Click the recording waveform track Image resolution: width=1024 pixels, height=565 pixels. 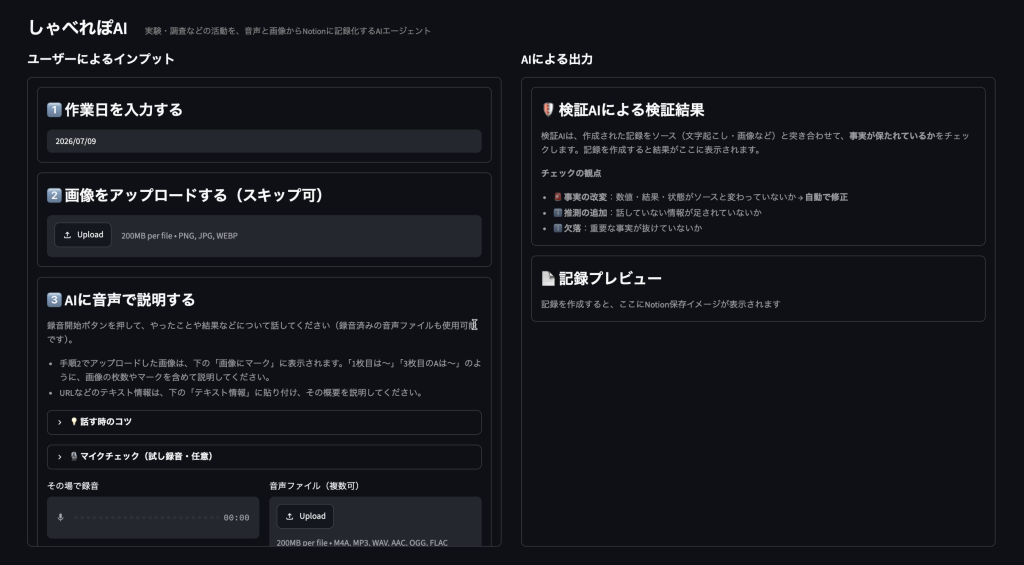click(146, 517)
